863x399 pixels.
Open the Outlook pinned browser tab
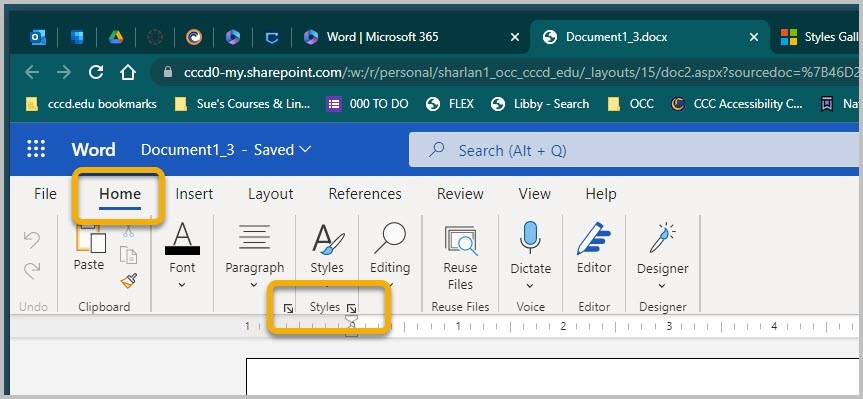pyautogui.click(x=38, y=37)
